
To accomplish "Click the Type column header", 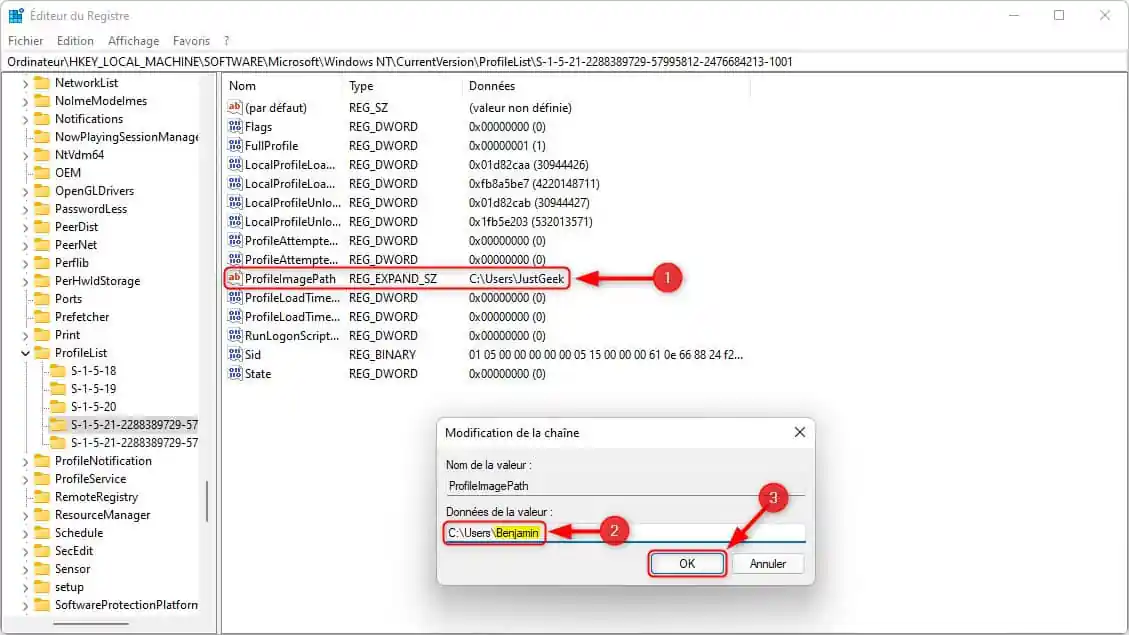I will pos(402,86).
